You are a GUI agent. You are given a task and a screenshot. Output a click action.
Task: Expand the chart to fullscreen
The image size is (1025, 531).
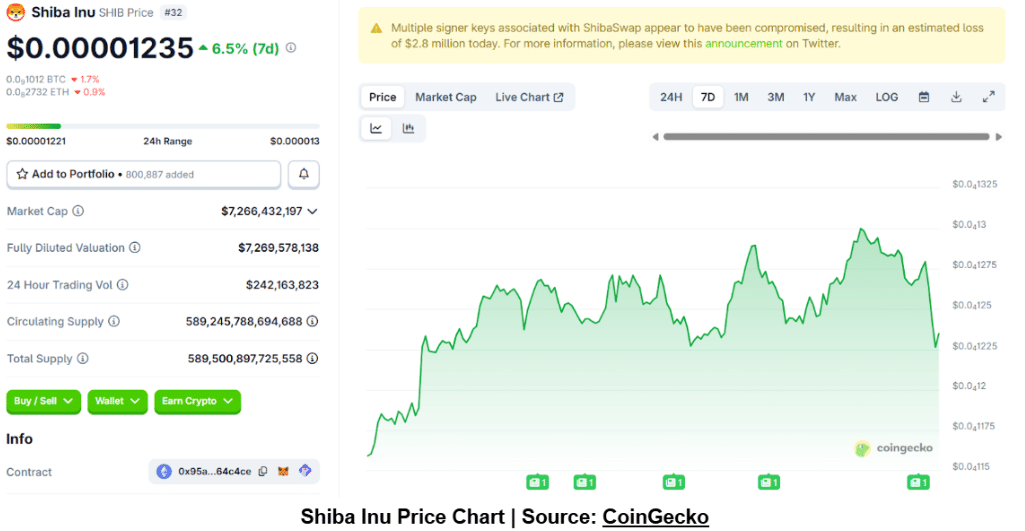tap(988, 97)
